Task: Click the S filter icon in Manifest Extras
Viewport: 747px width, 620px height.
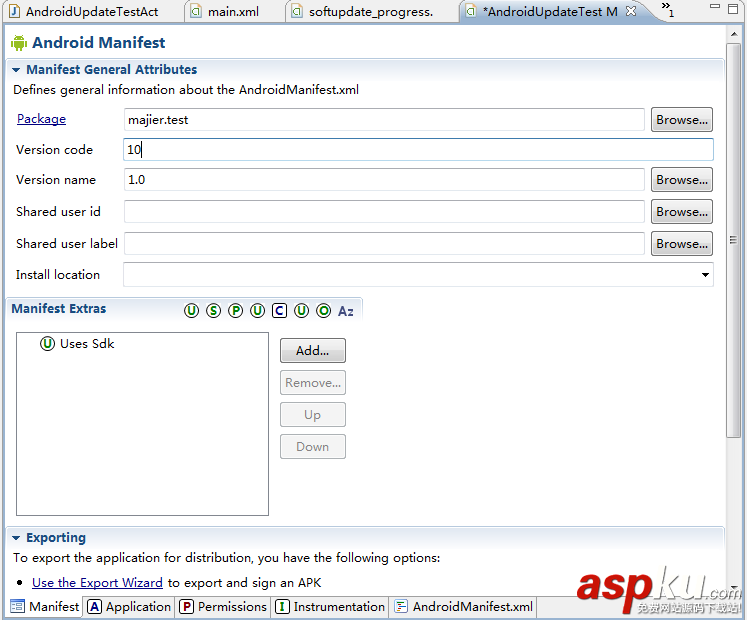Action: pos(213,311)
